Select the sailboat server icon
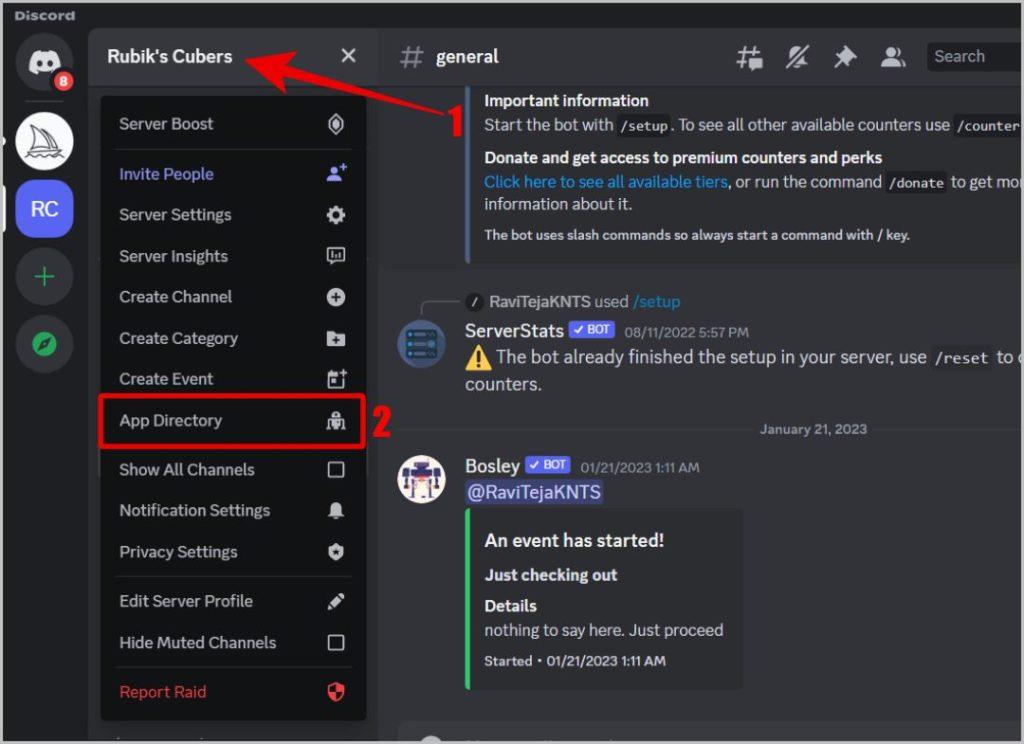 [x=44, y=141]
